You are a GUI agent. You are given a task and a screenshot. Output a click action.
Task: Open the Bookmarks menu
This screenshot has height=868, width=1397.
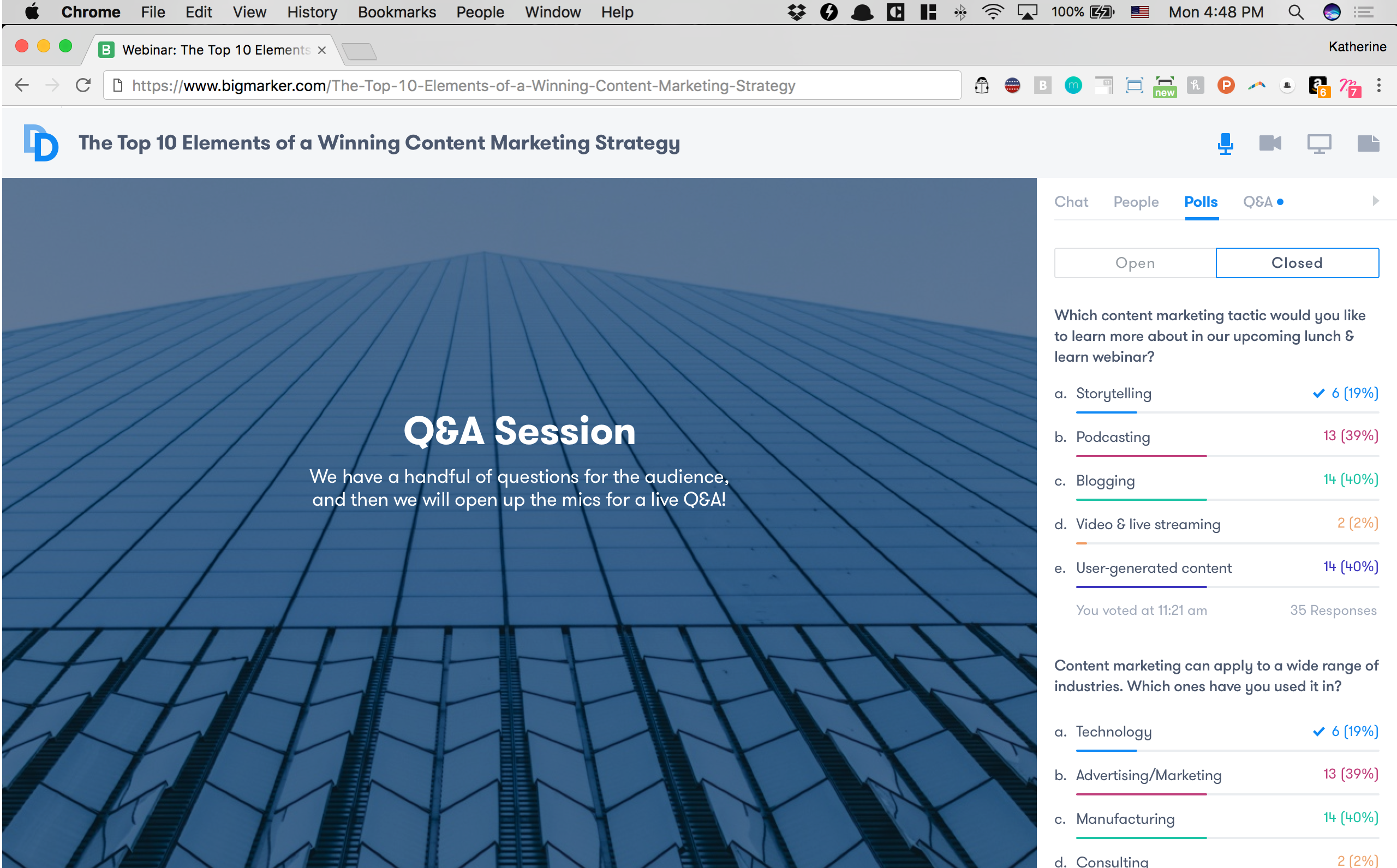click(x=396, y=12)
